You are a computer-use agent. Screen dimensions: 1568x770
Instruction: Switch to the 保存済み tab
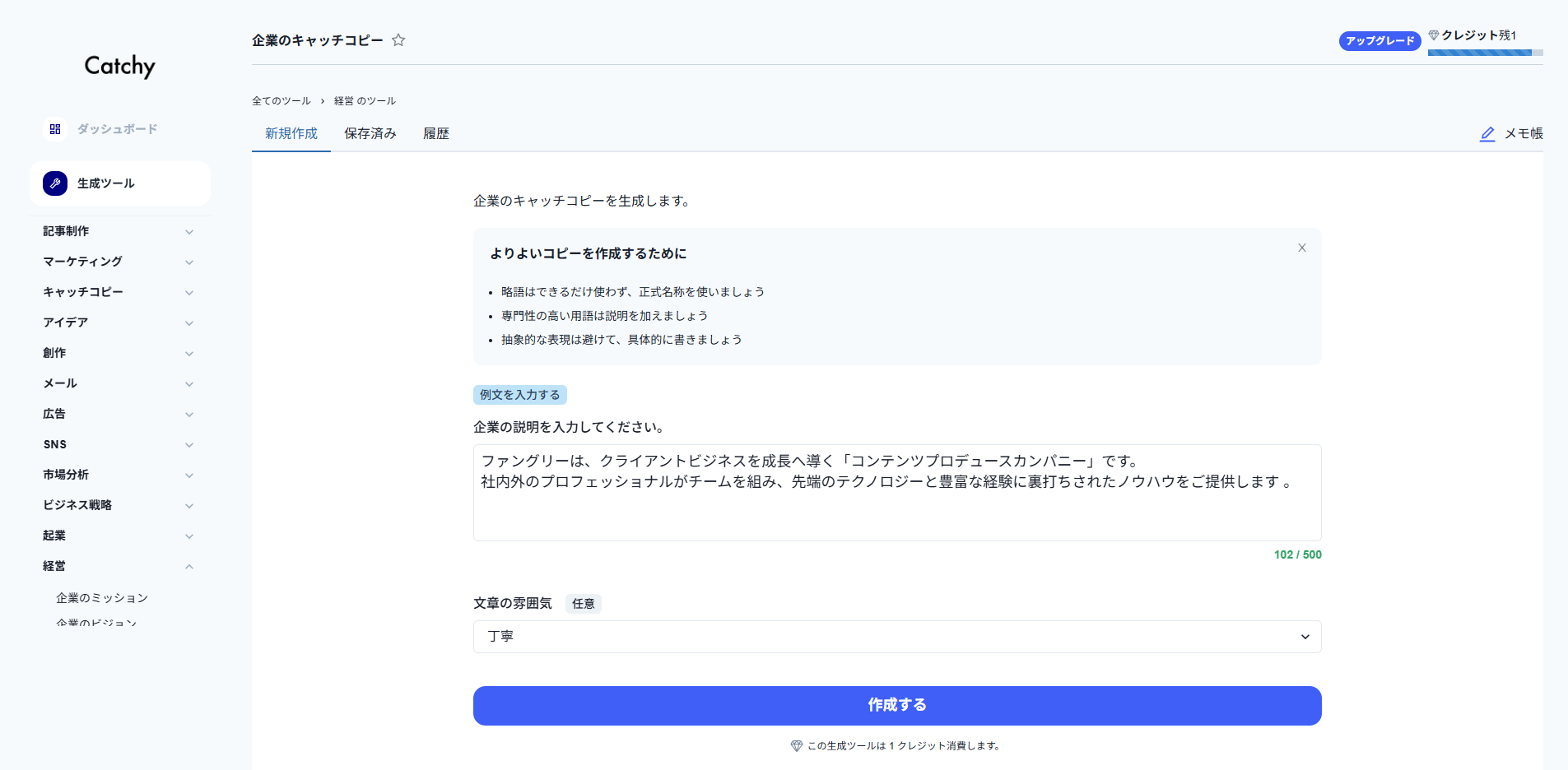[x=370, y=133]
